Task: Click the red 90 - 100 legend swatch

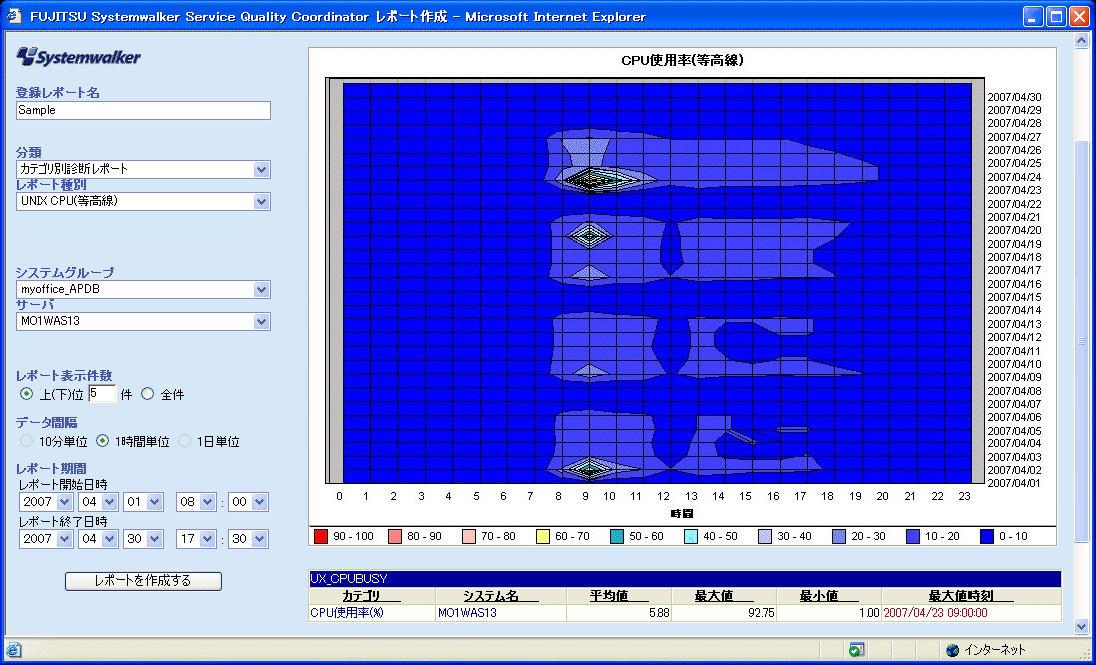Action: coord(321,536)
